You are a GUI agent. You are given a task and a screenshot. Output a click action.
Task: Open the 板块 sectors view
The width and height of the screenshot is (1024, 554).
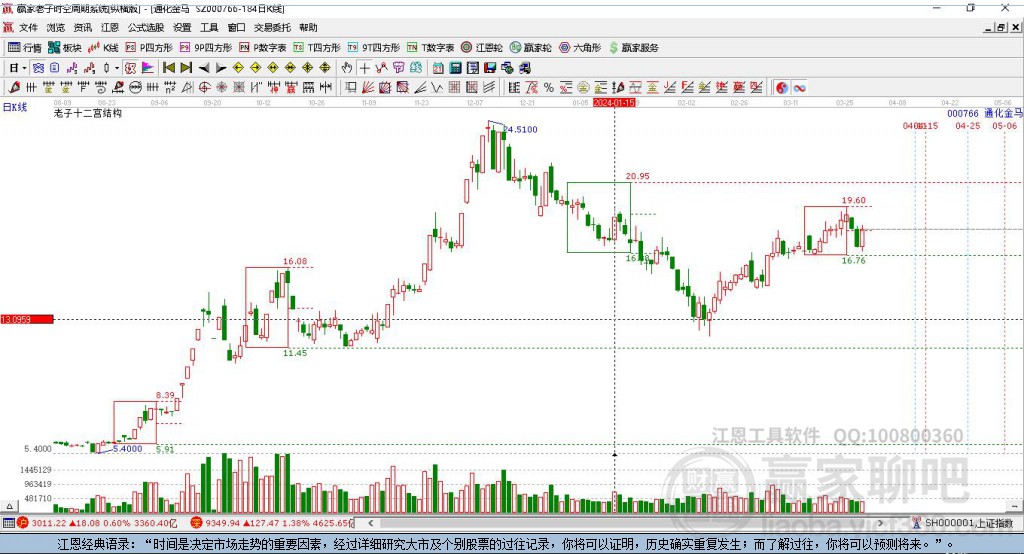click(64, 48)
